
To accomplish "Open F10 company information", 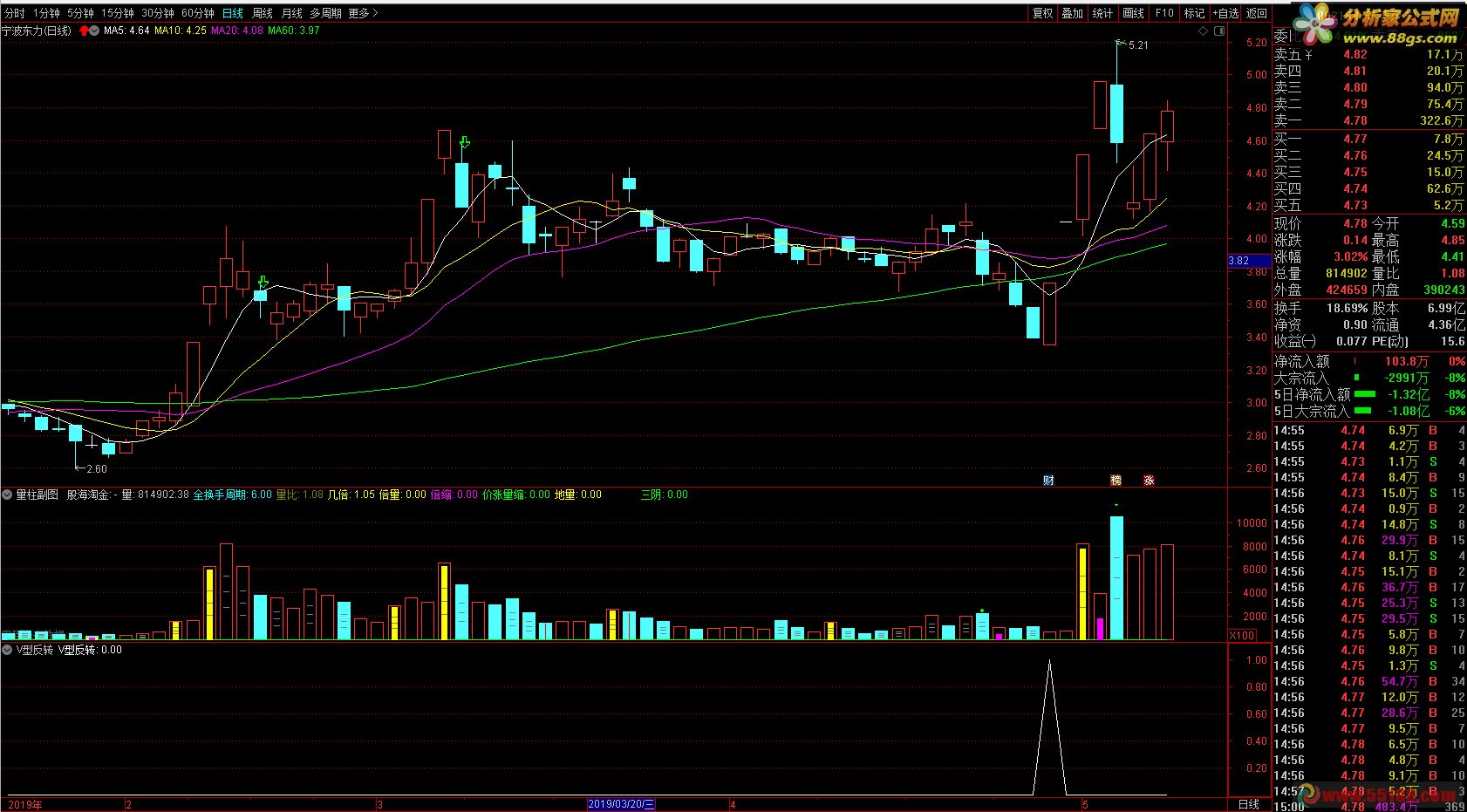I will 1164,13.
